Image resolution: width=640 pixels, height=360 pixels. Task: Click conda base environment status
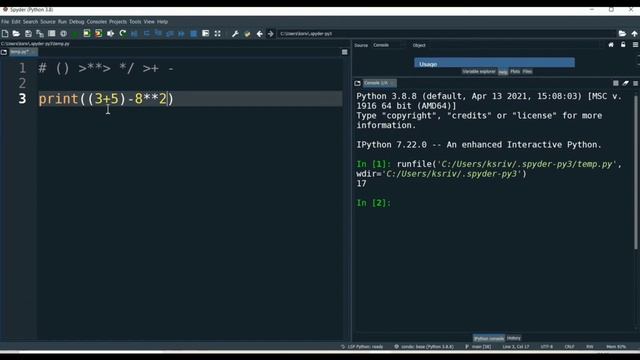[x=424, y=347]
